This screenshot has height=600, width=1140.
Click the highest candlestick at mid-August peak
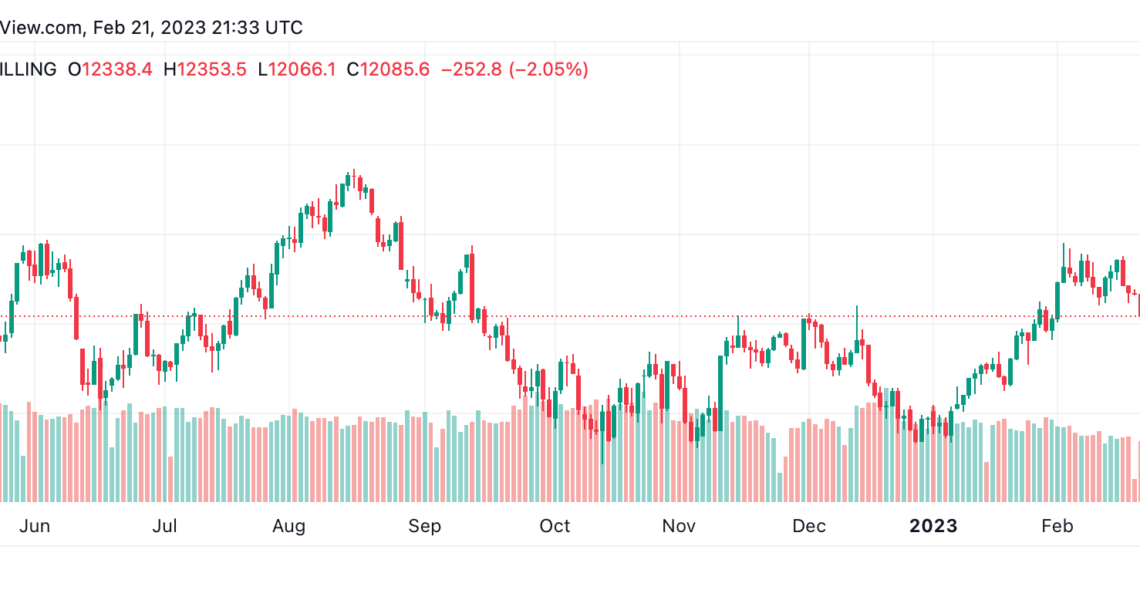[354, 180]
